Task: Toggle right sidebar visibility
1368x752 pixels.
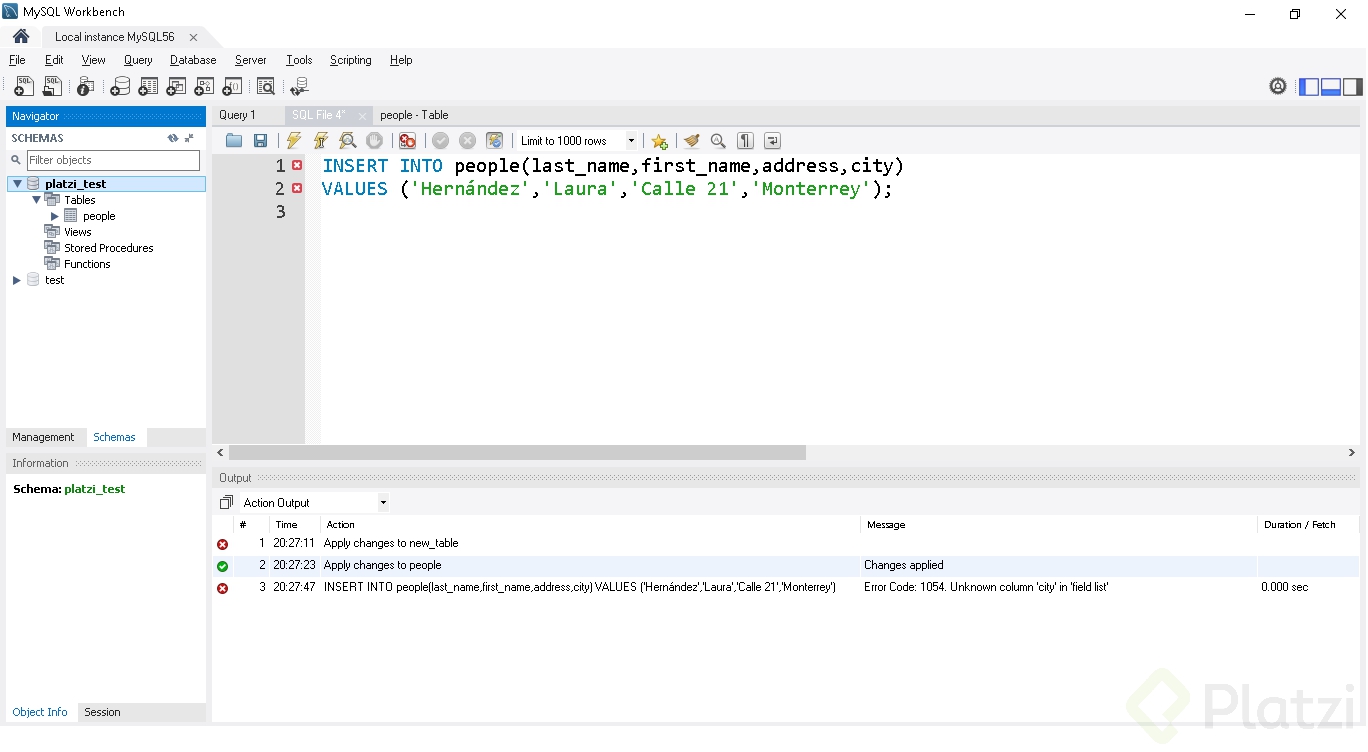Action: [1353, 87]
